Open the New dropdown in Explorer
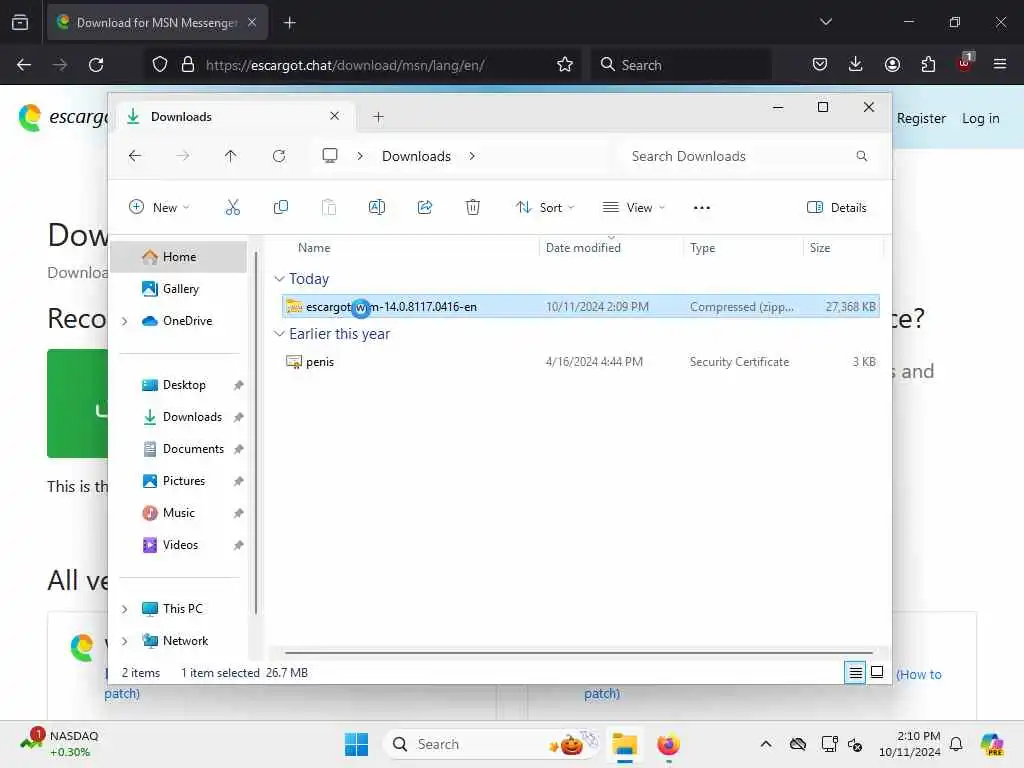This screenshot has height=768, width=1024. 159,208
